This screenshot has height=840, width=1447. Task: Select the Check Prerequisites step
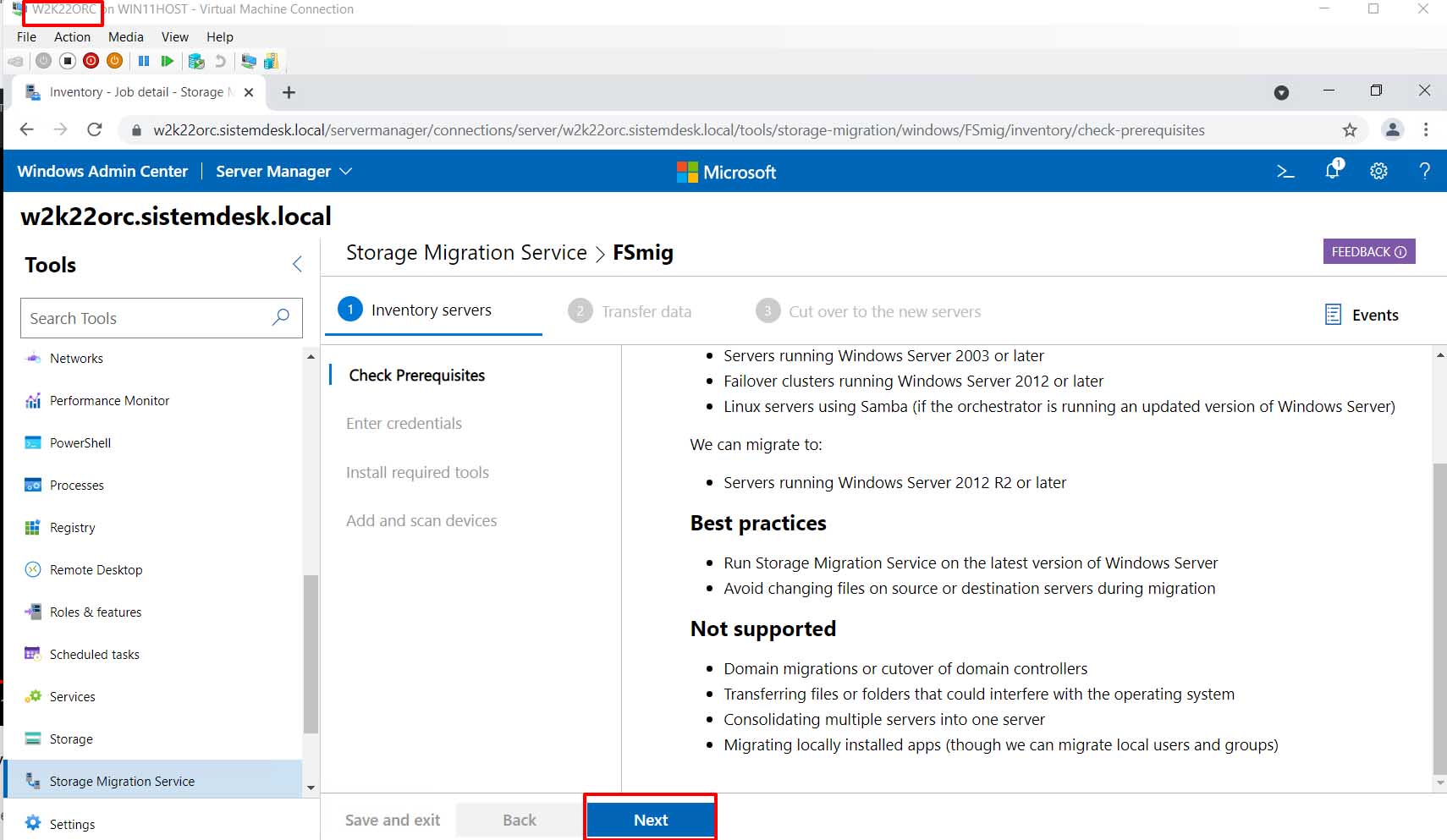coord(416,376)
